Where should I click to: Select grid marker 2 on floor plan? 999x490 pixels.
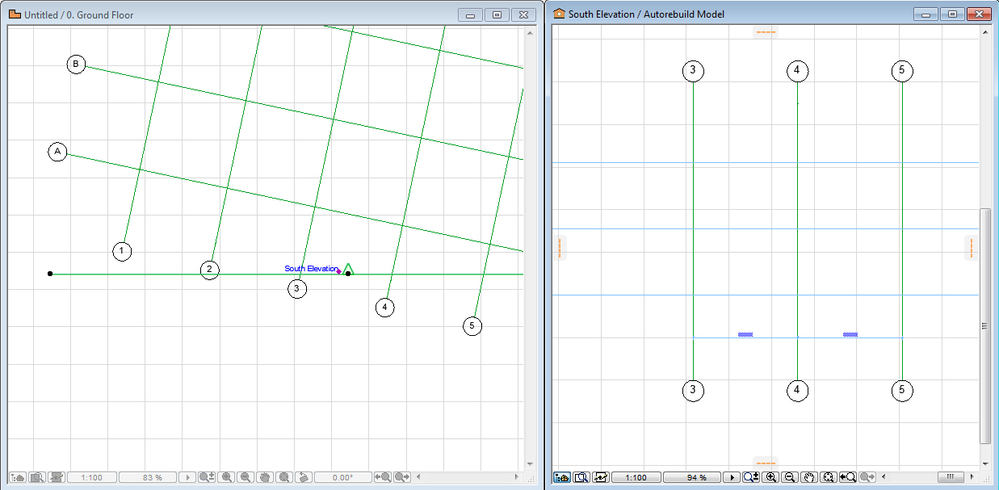pos(210,270)
